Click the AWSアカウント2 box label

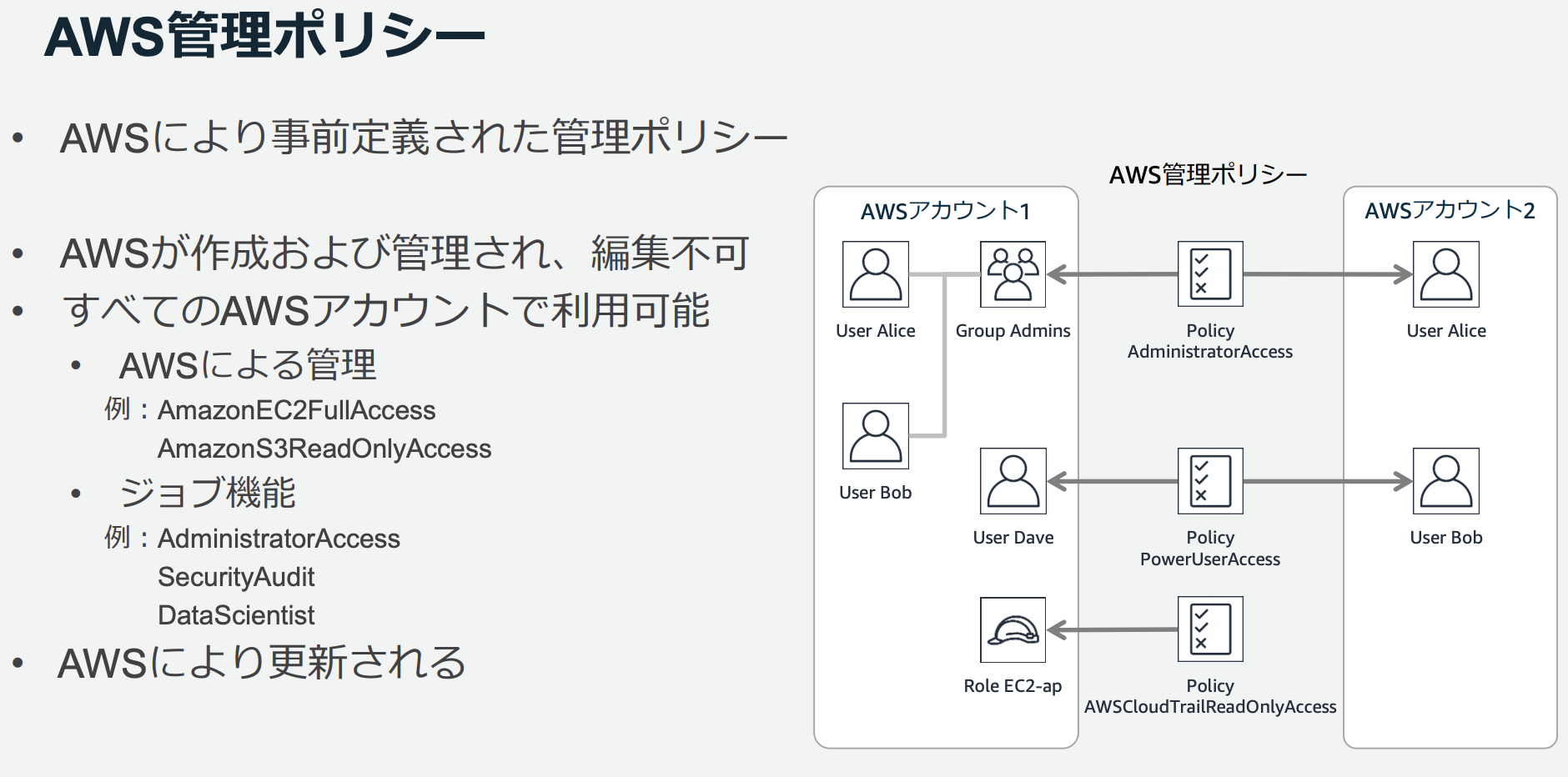point(1450,210)
